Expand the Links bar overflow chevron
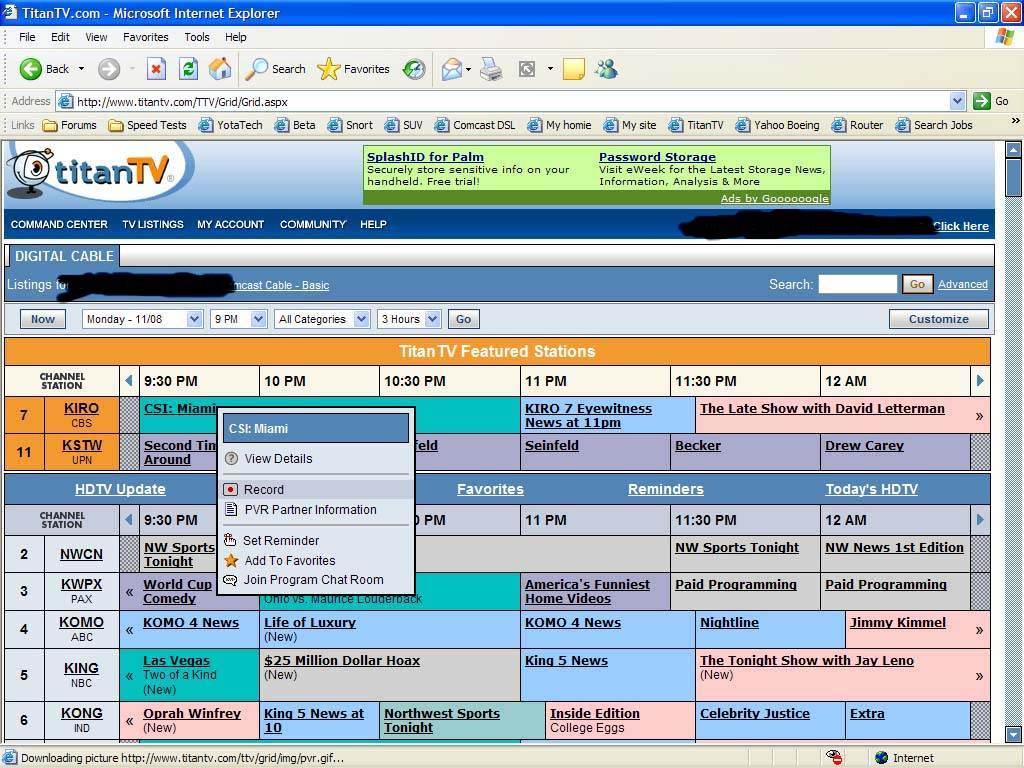Image resolution: width=1024 pixels, height=768 pixels. click(1016, 121)
